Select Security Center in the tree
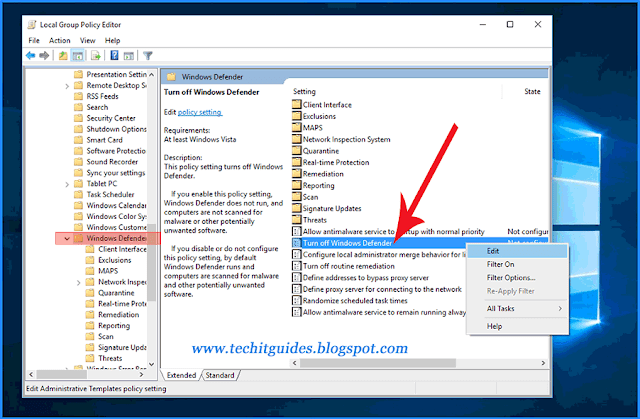Viewport: 640px width, 419px height. pyautogui.click(x=105, y=118)
